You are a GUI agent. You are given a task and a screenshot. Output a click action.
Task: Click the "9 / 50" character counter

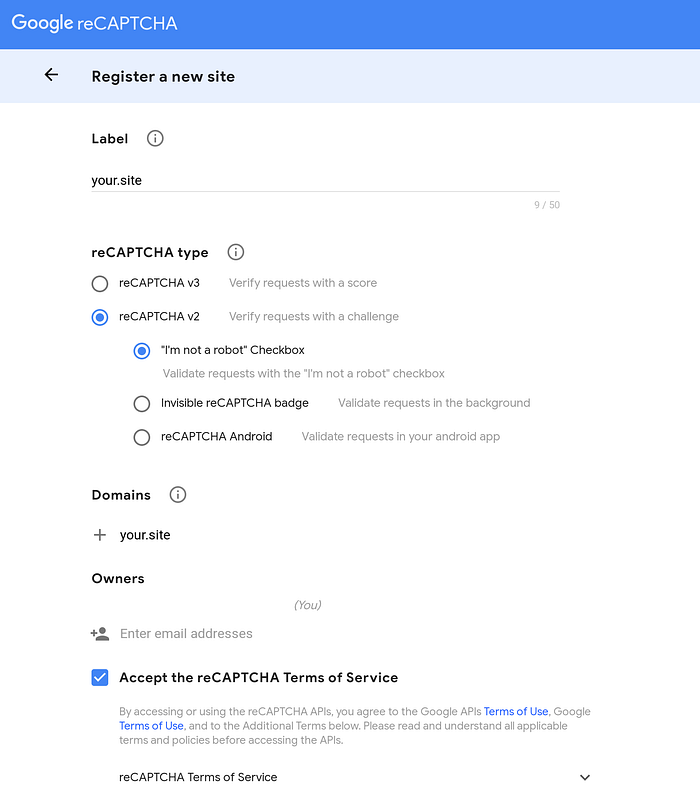pos(547,205)
